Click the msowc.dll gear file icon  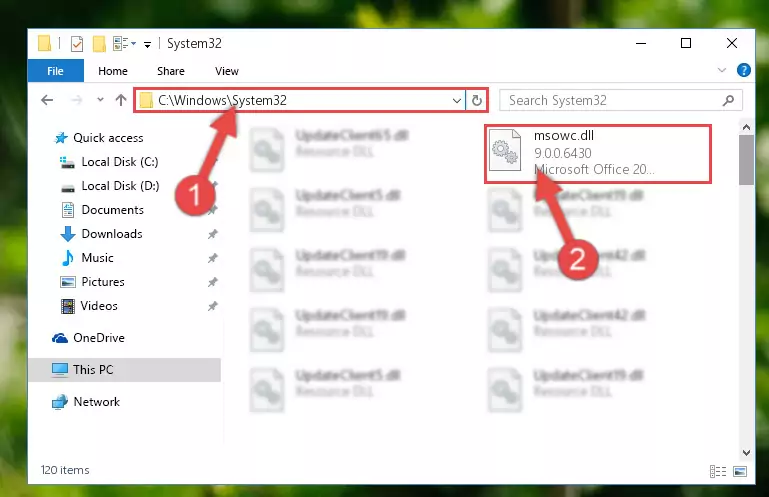pyautogui.click(x=505, y=150)
